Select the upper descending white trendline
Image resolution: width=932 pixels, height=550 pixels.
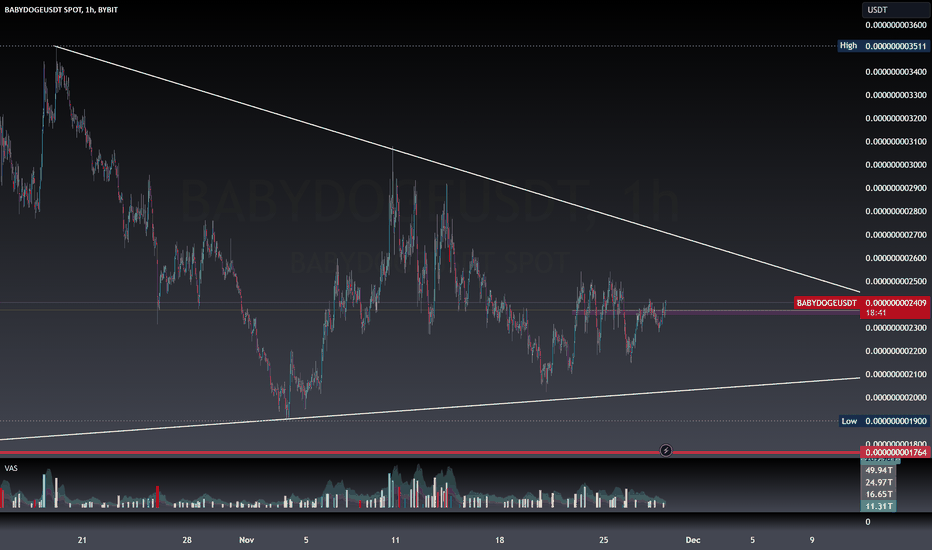click(458, 169)
